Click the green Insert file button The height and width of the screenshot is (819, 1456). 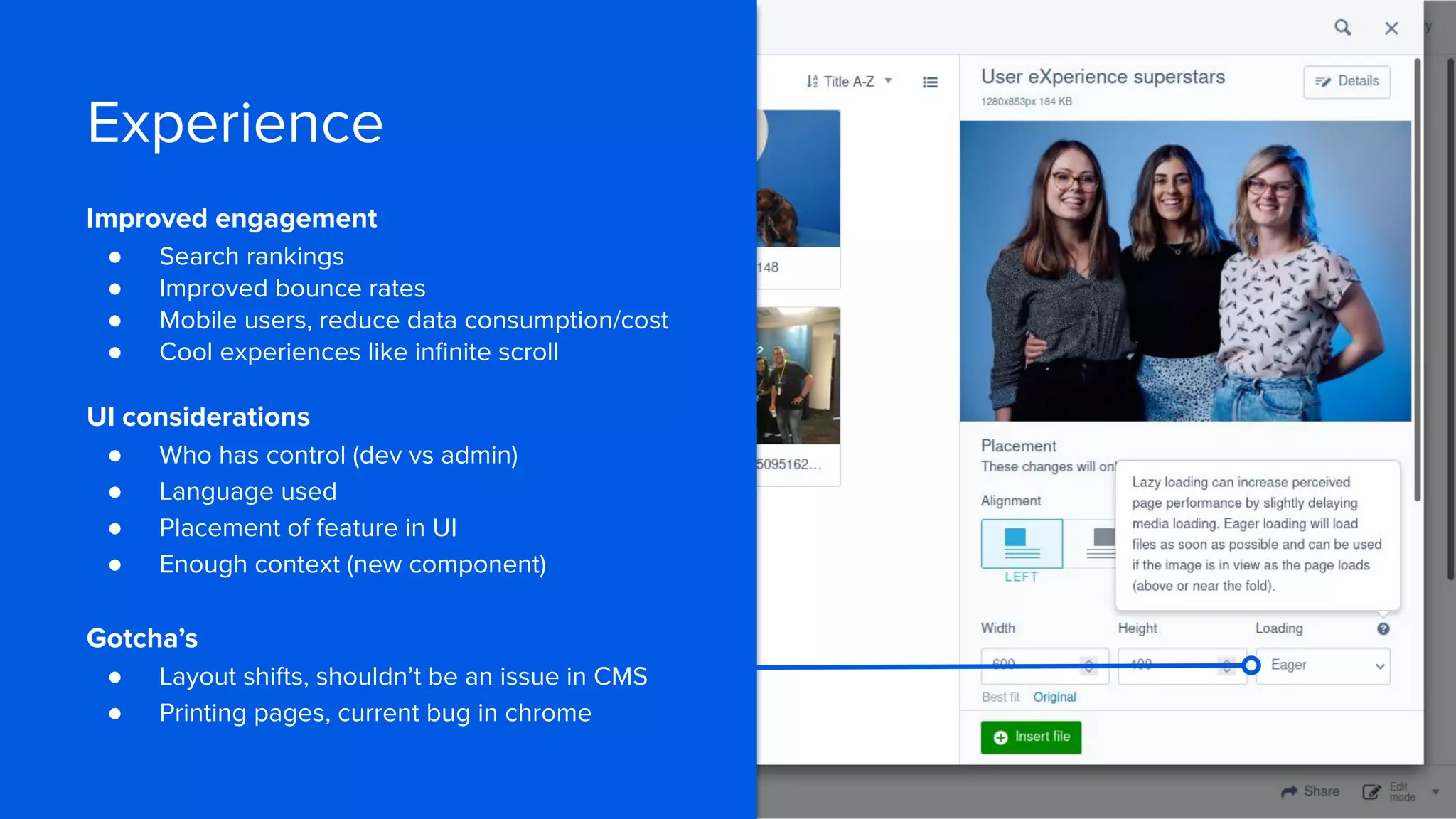(x=1031, y=737)
